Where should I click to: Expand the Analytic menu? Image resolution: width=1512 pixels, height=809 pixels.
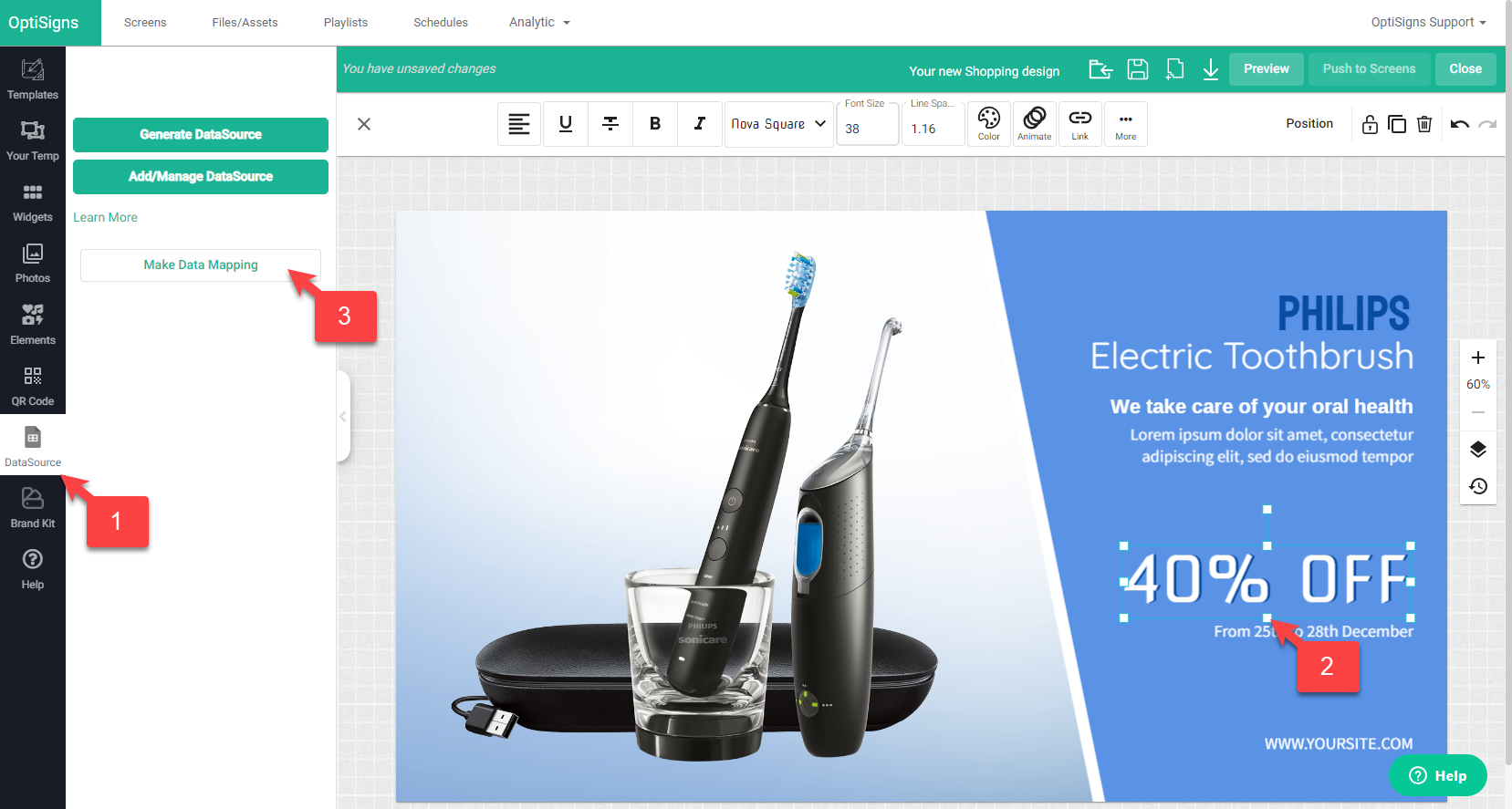[x=539, y=22]
